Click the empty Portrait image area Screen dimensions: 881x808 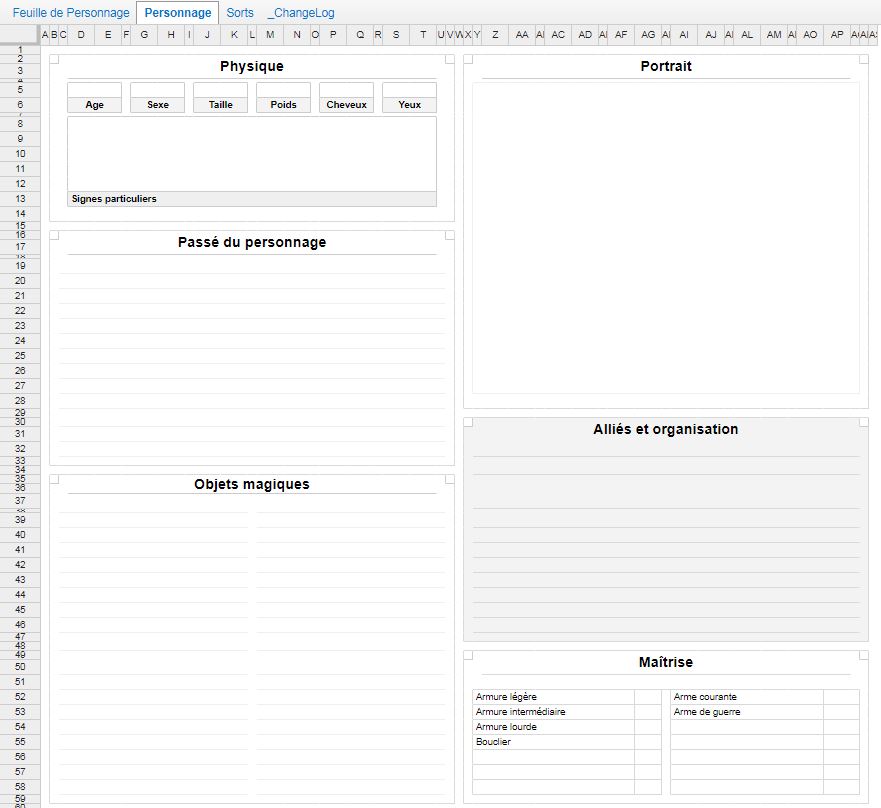click(666, 238)
